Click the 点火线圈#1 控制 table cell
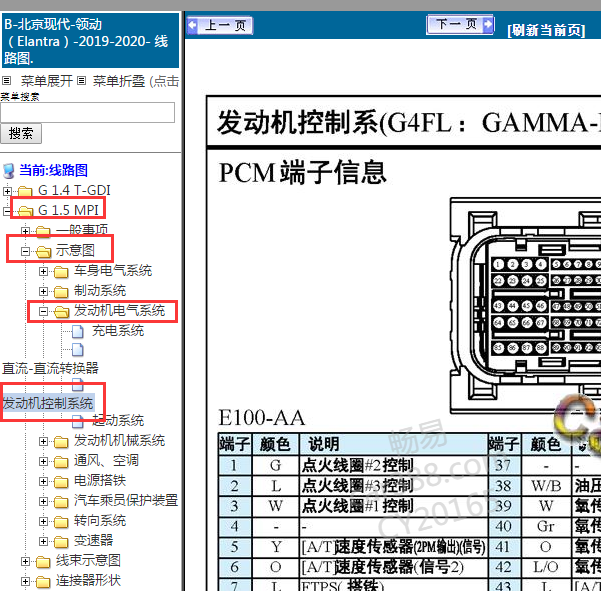This screenshot has width=601, height=591. (393, 506)
